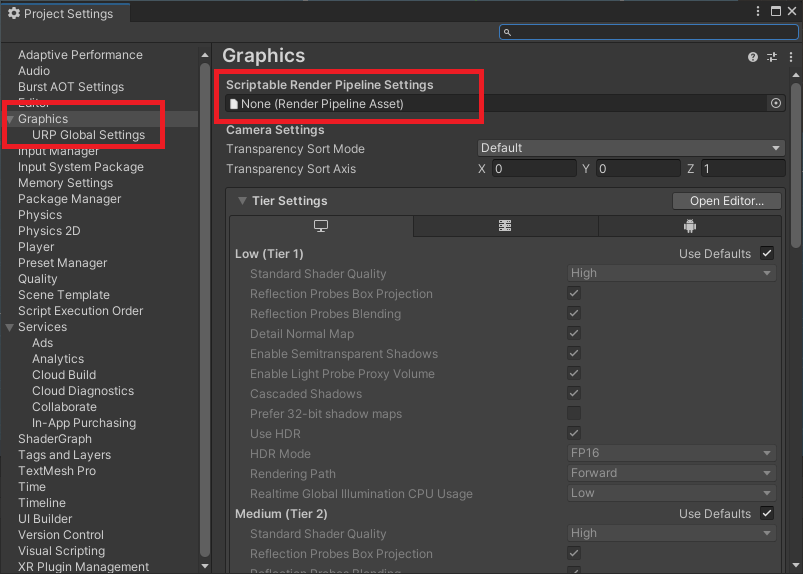The width and height of the screenshot is (803, 574).
Task: Click the Open Editor button
Action: point(727,201)
